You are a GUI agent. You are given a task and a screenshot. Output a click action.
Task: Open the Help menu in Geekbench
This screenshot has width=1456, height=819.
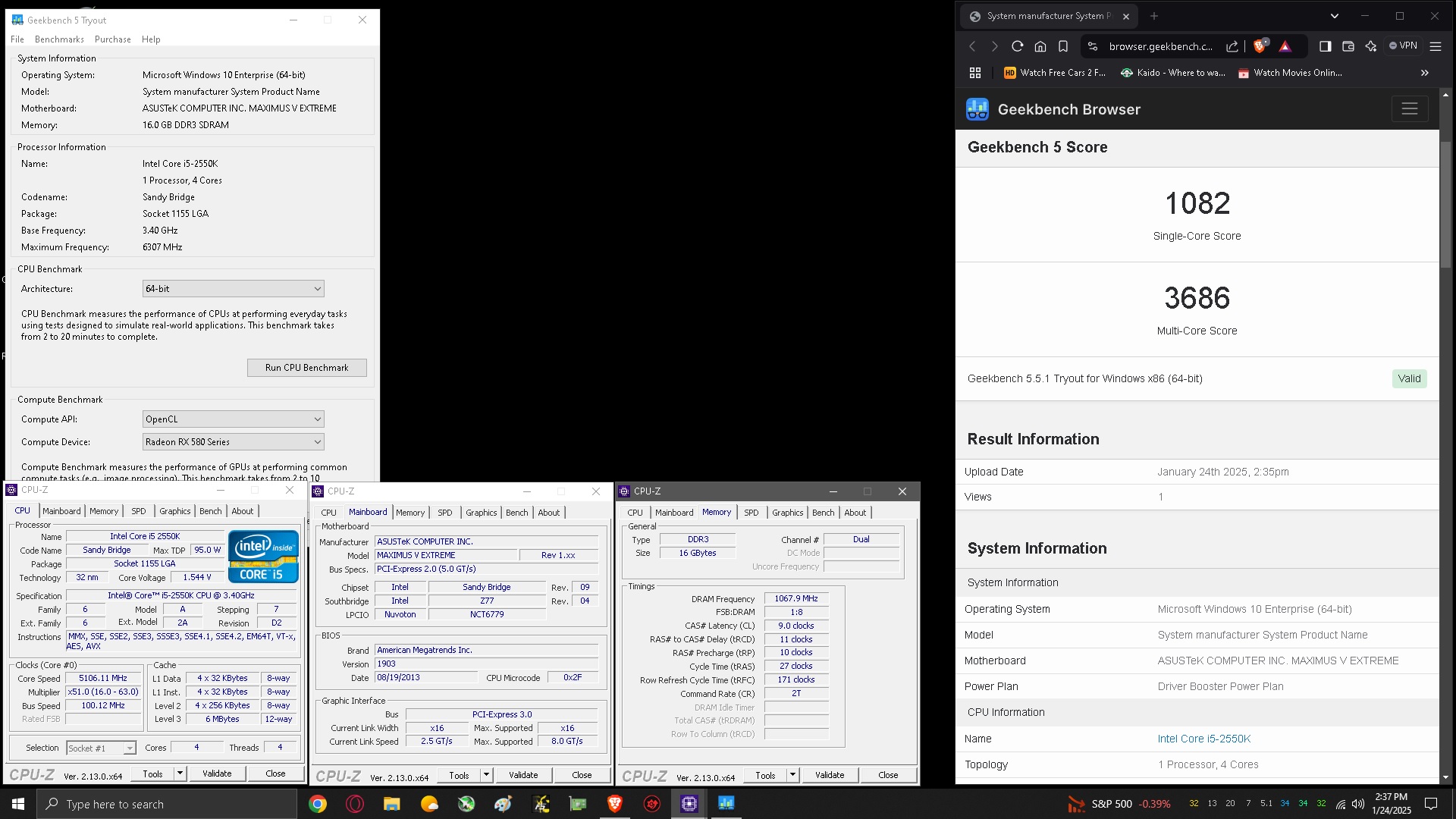pos(151,39)
